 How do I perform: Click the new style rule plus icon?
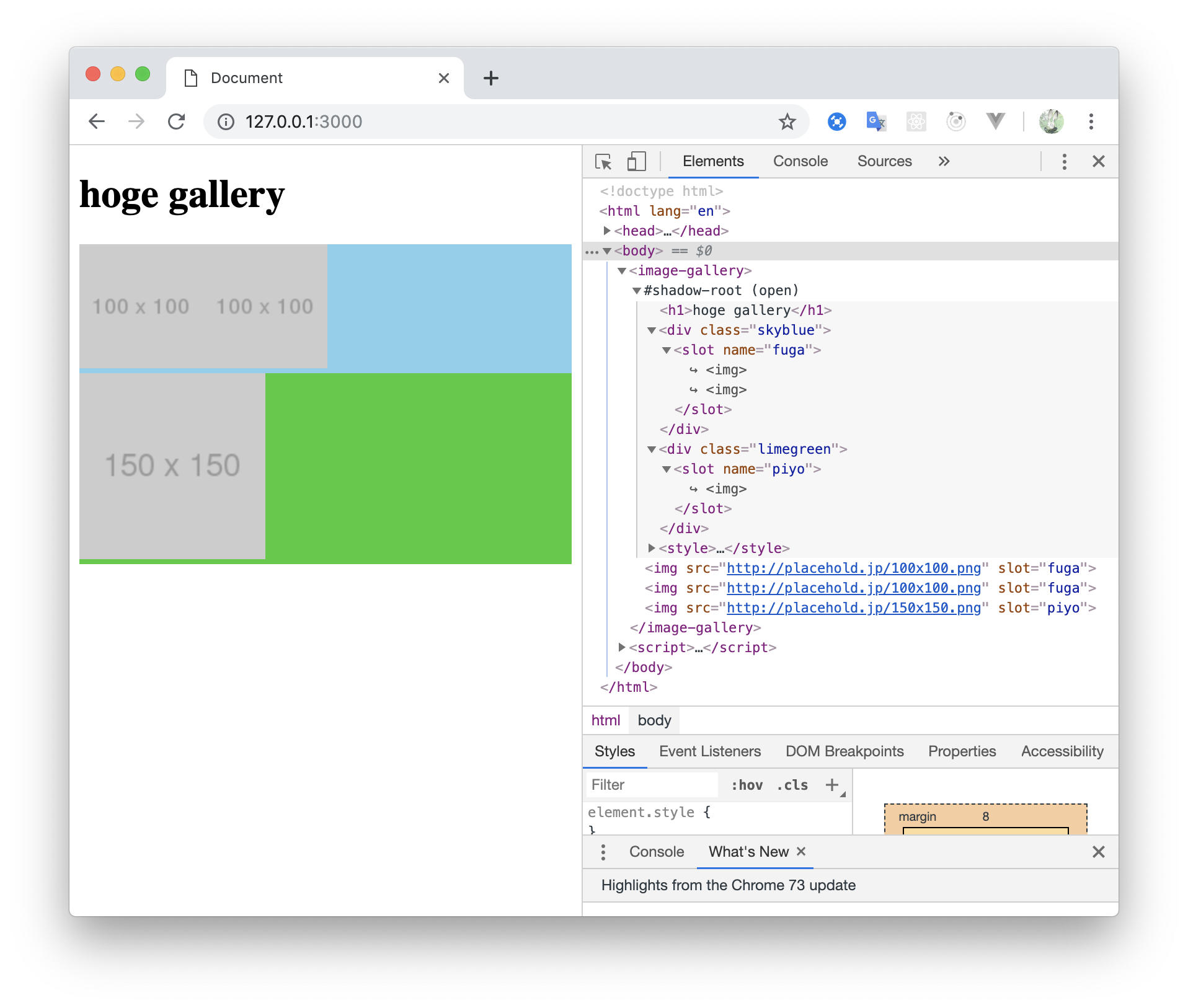point(831,784)
